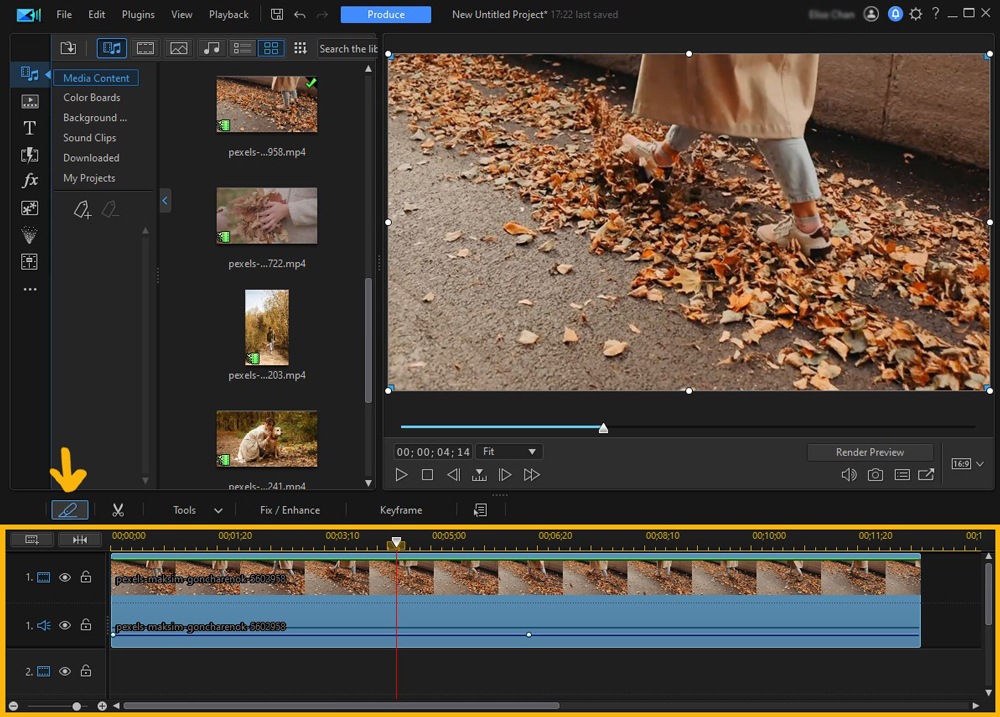1000x717 pixels.
Task: Lock video track 2
Action: pyautogui.click(x=85, y=670)
